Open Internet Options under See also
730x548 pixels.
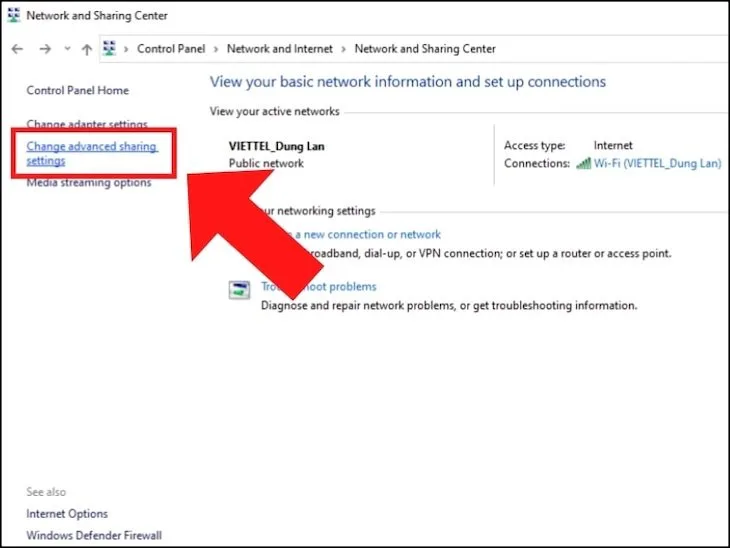pos(67,514)
